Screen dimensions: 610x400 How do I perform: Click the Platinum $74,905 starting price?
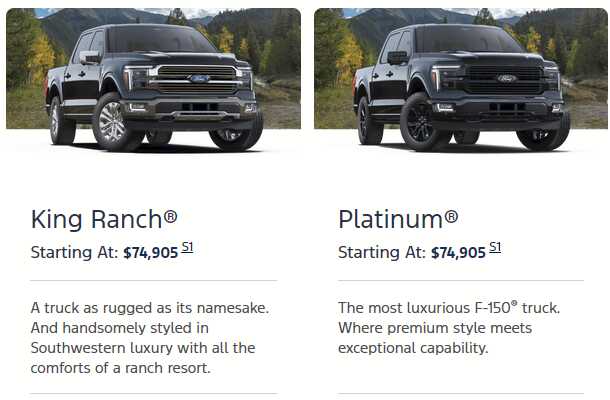pos(458,253)
